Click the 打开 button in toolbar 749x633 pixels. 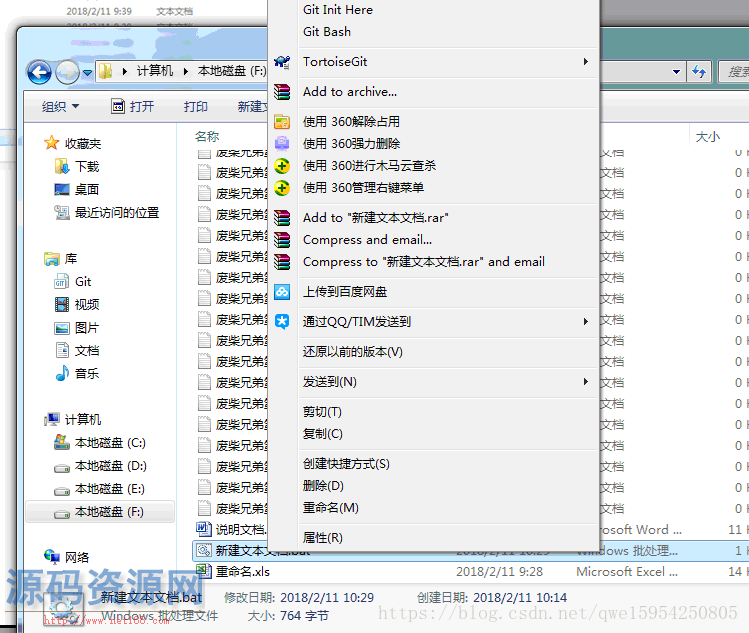click(x=133, y=107)
